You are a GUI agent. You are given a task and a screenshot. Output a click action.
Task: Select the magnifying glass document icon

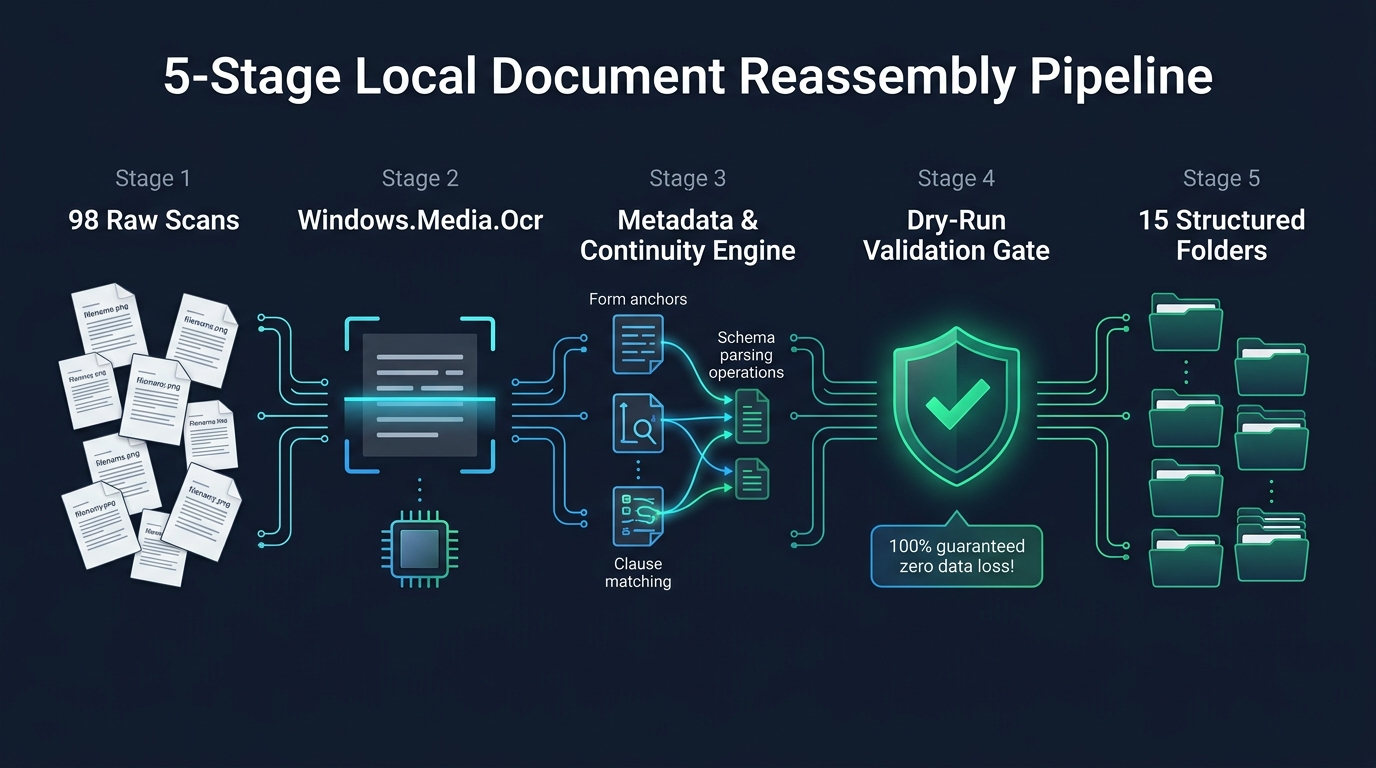637,422
